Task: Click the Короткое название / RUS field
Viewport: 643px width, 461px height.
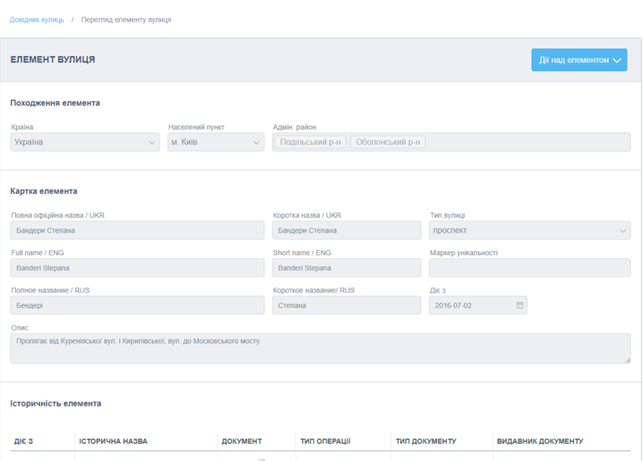Action: 346,305
